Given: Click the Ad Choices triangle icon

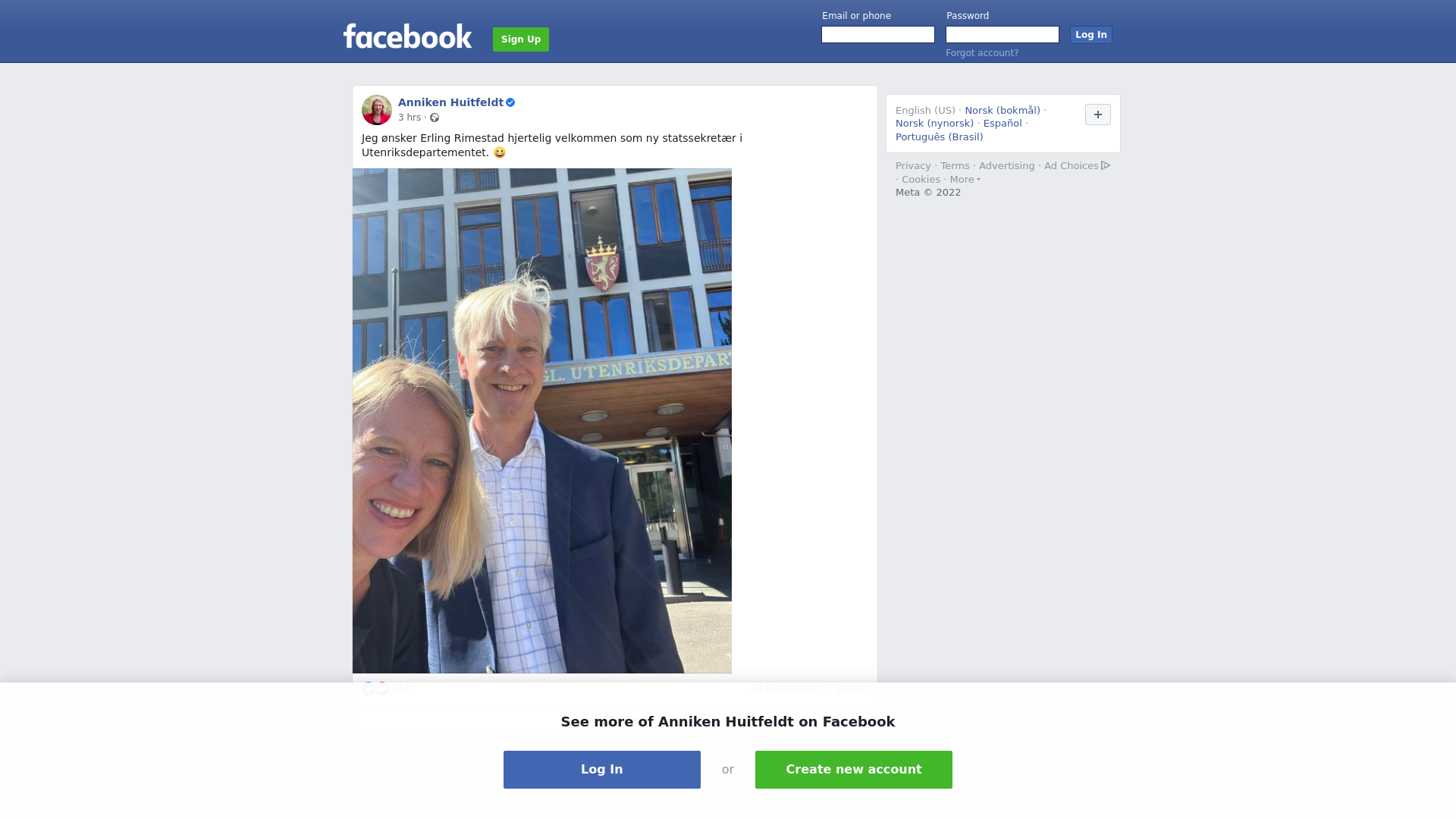Looking at the screenshot, I should pyautogui.click(x=1106, y=165).
